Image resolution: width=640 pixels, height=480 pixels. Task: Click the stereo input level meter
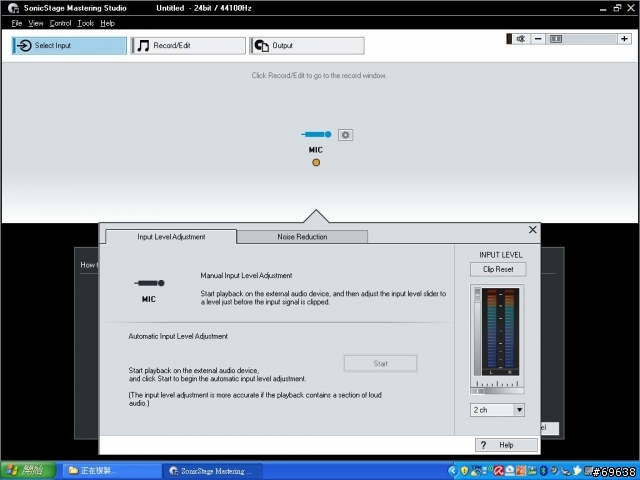pos(500,331)
